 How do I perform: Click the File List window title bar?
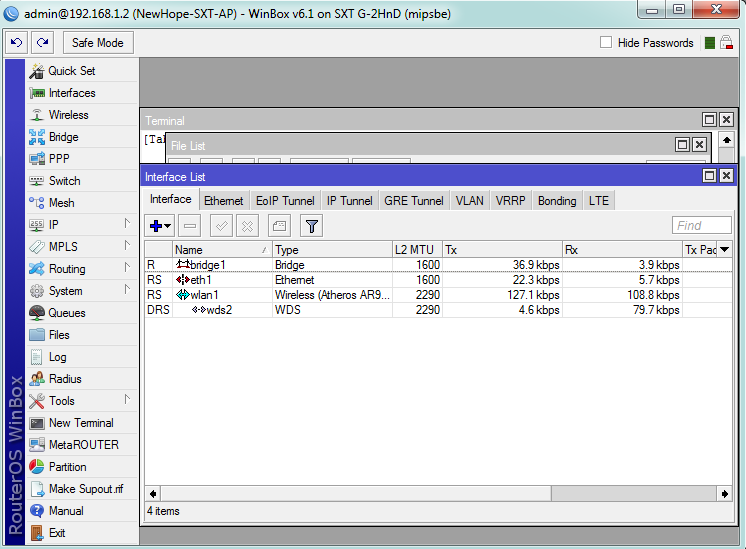[419, 145]
